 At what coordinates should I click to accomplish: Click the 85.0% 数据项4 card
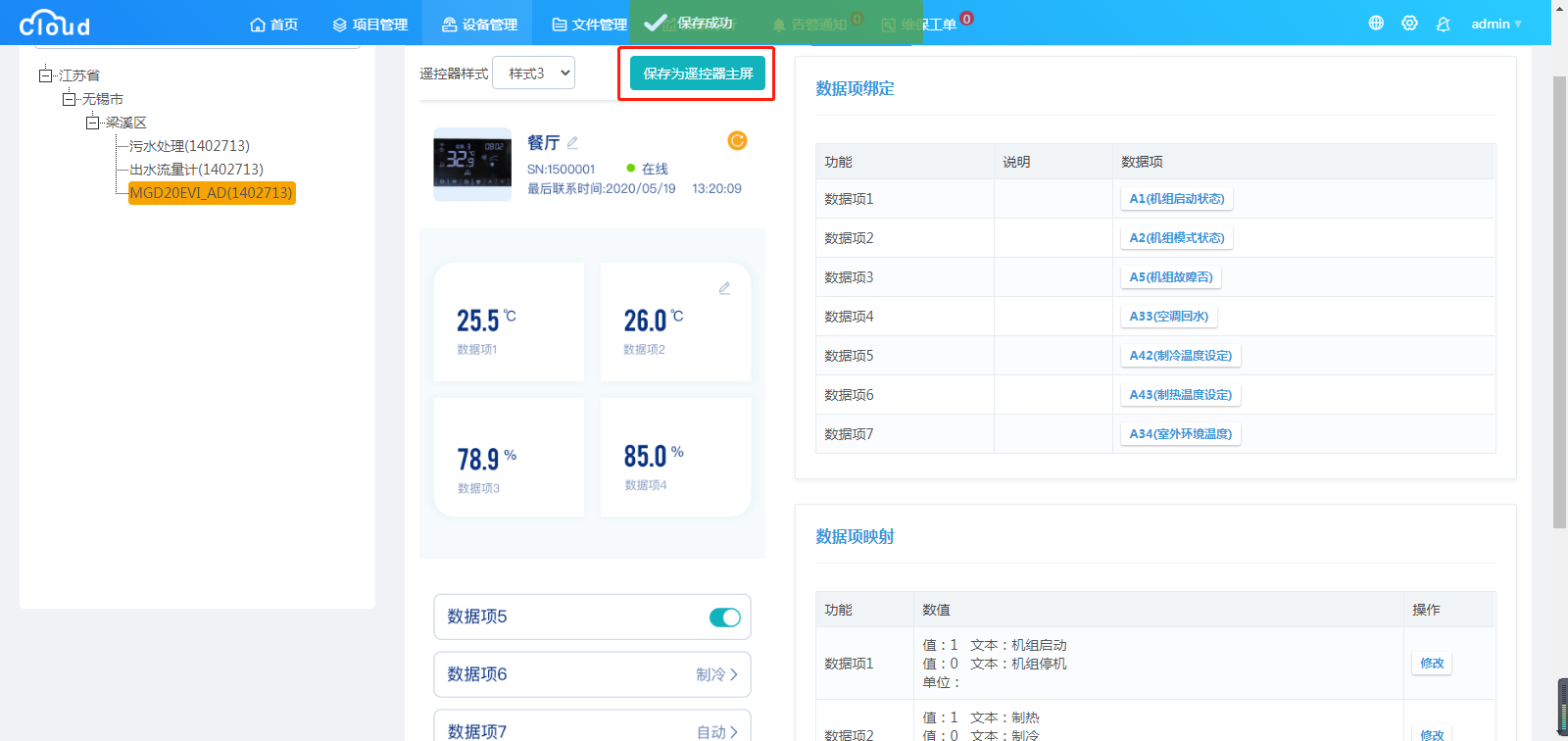[675, 457]
